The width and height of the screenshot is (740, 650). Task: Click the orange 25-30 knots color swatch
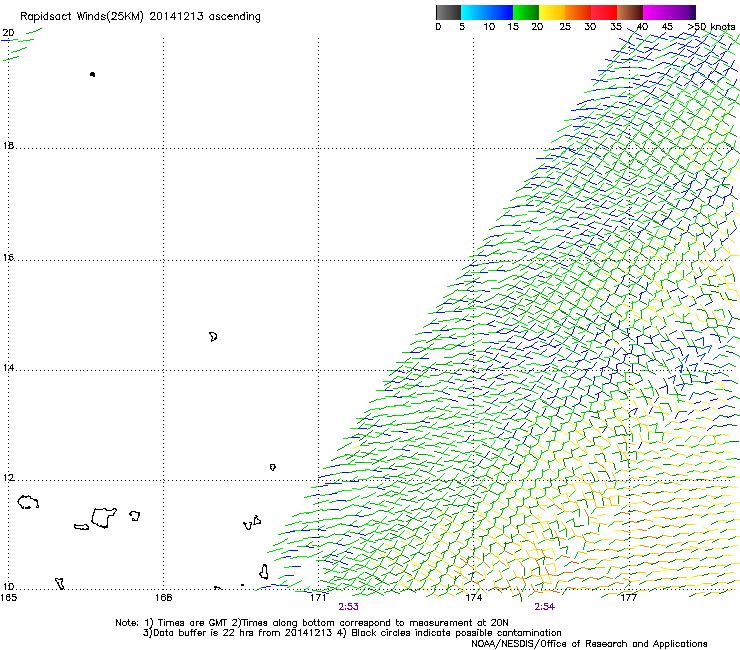[578, 12]
